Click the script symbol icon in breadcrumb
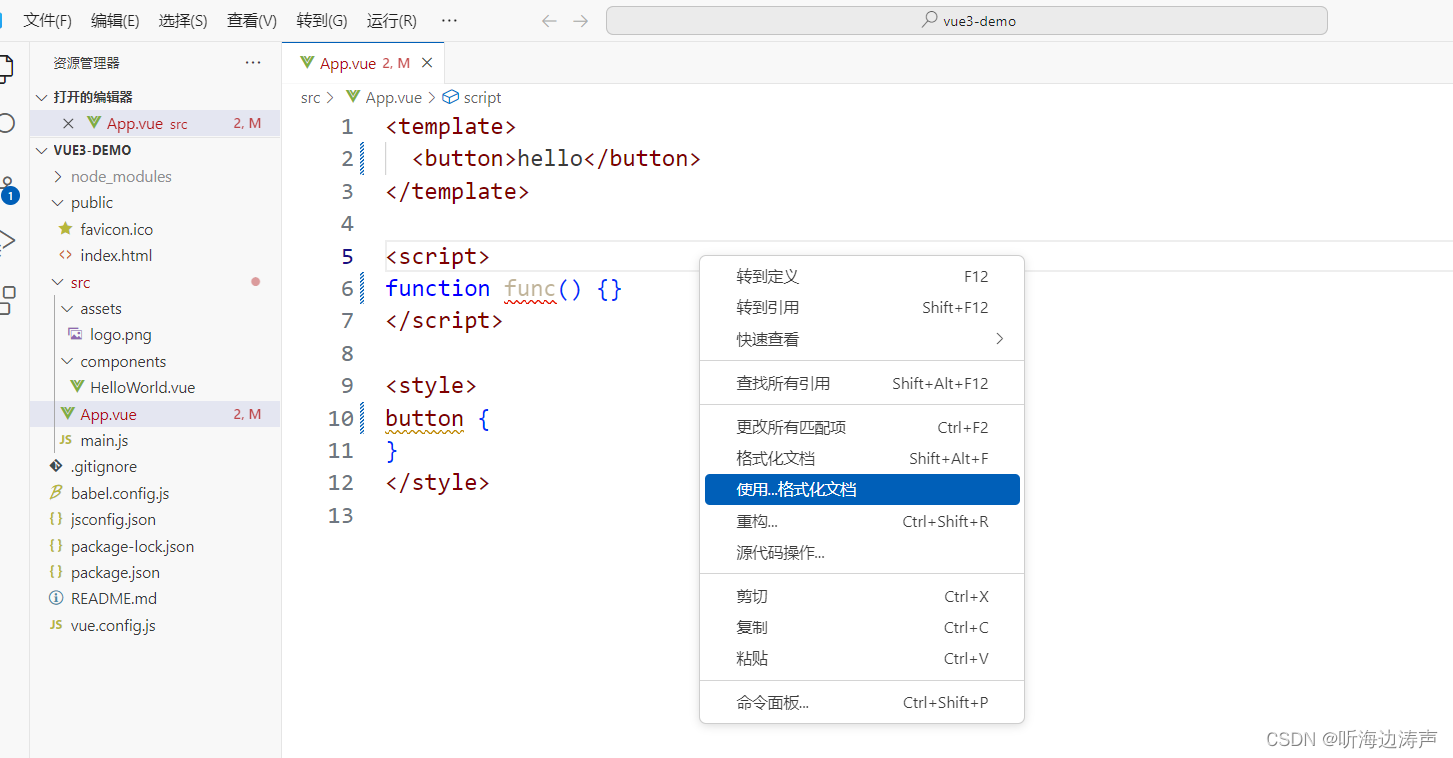1453x758 pixels. (450, 97)
